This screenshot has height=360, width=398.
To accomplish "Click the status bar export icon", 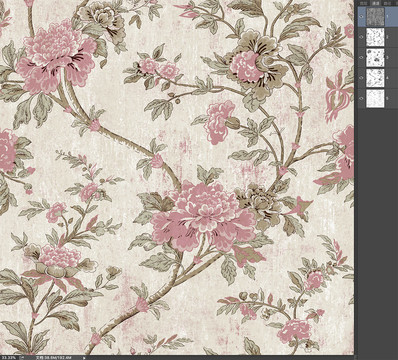I will click(22, 357).
